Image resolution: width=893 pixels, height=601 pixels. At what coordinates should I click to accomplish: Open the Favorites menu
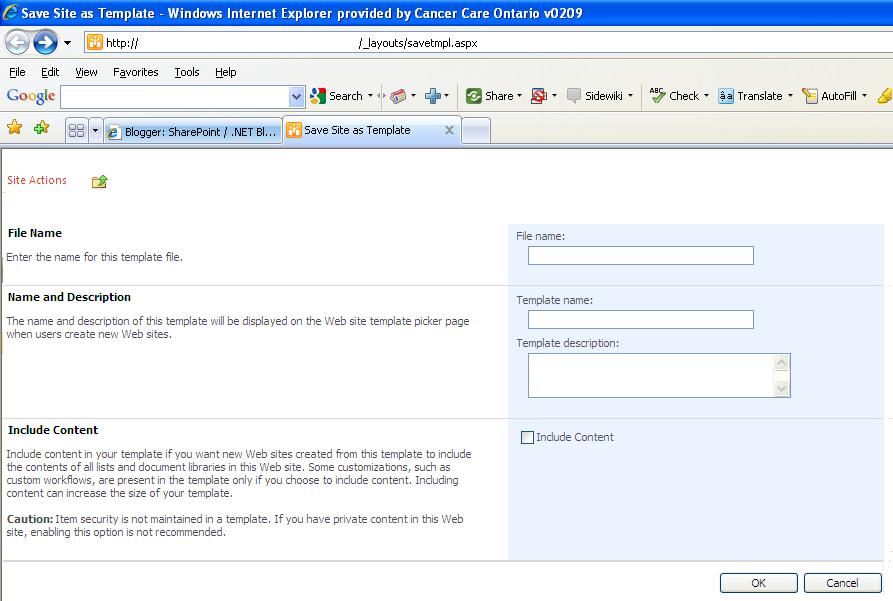click(136, 72)
